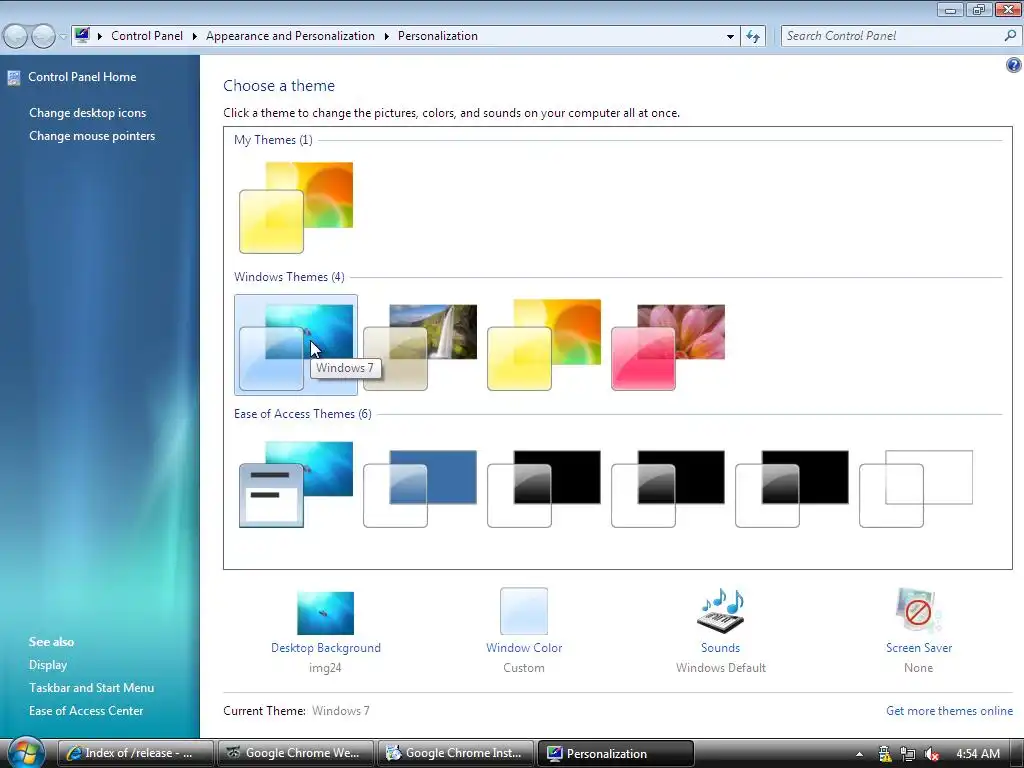Select the second black high contrast theme
Image resolution: width=1024 pixels, height=768 pixels.
[668, 488]
